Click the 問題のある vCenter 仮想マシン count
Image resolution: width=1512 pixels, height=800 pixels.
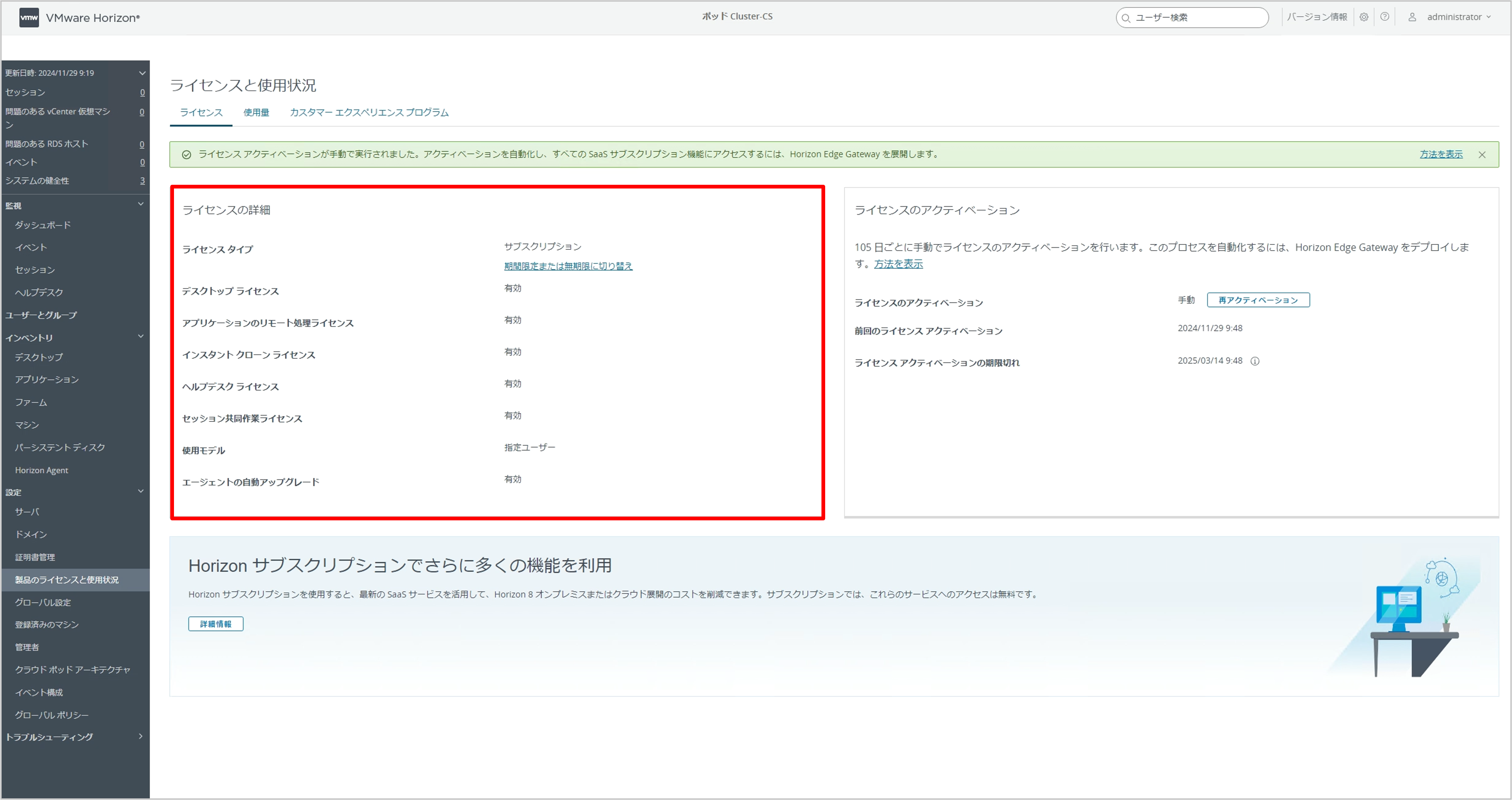(x=142, y=111)
